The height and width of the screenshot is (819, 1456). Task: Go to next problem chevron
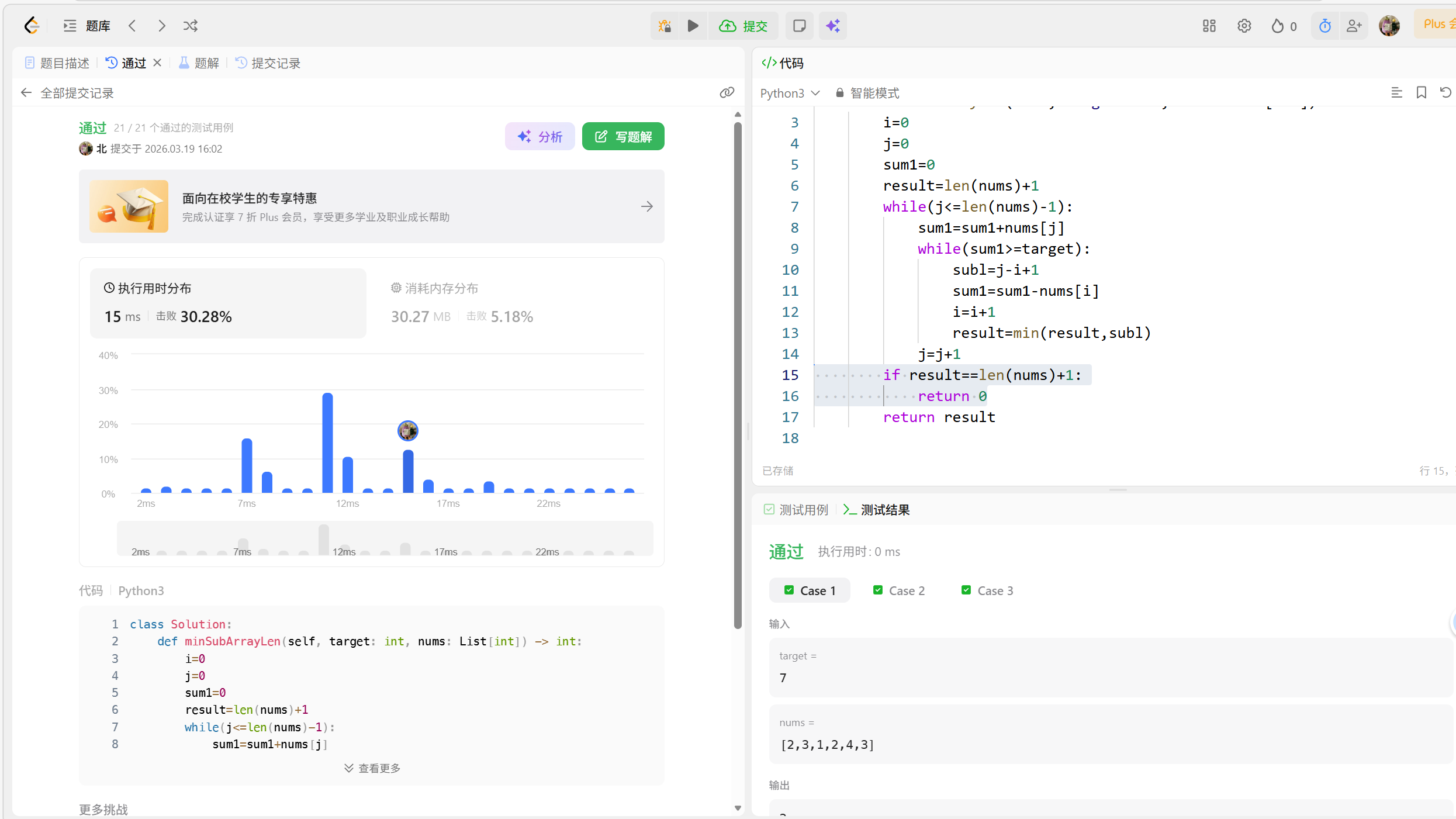click(x=162, y=26)
